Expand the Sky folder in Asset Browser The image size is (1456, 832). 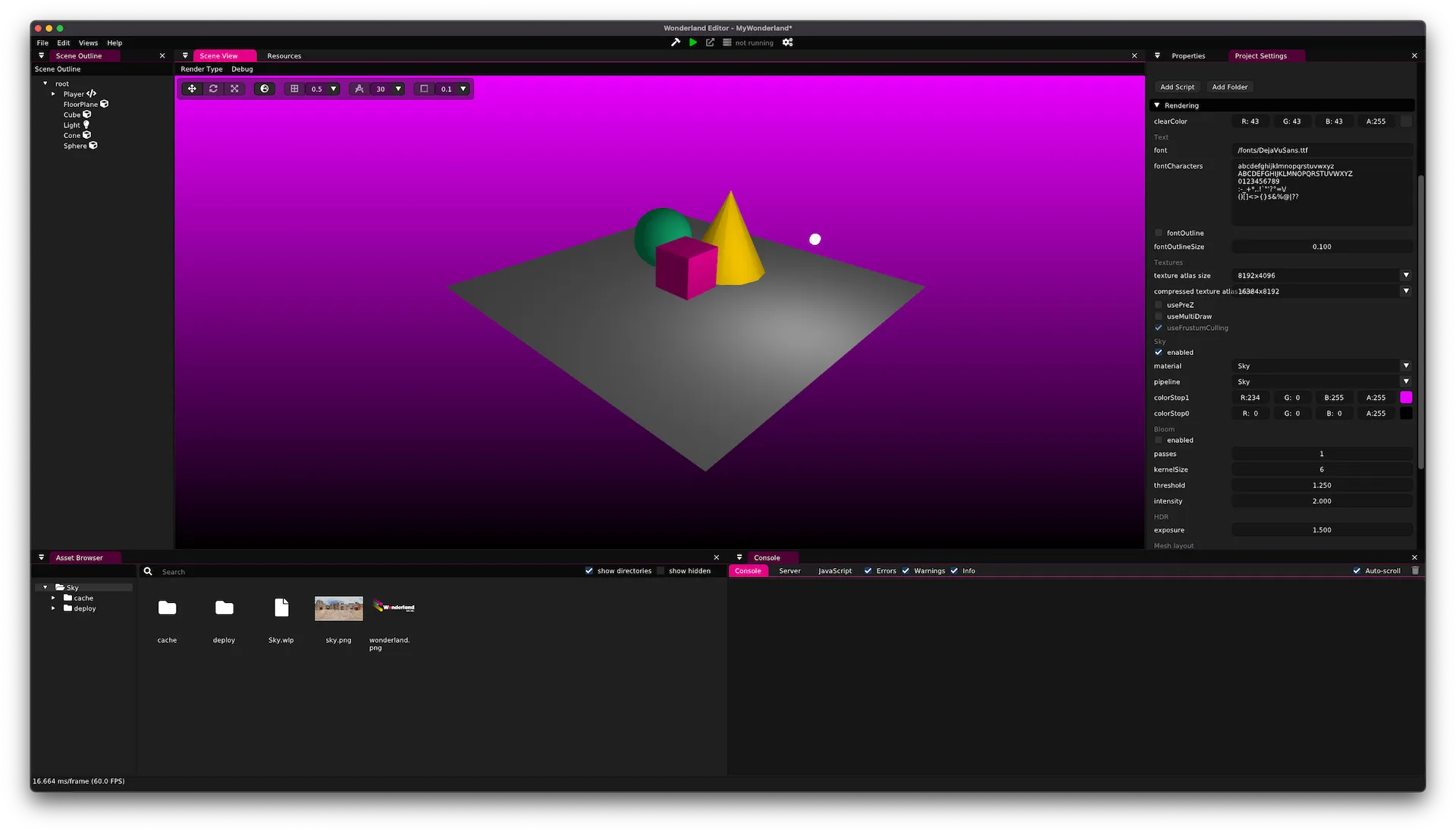pos(45,586)
